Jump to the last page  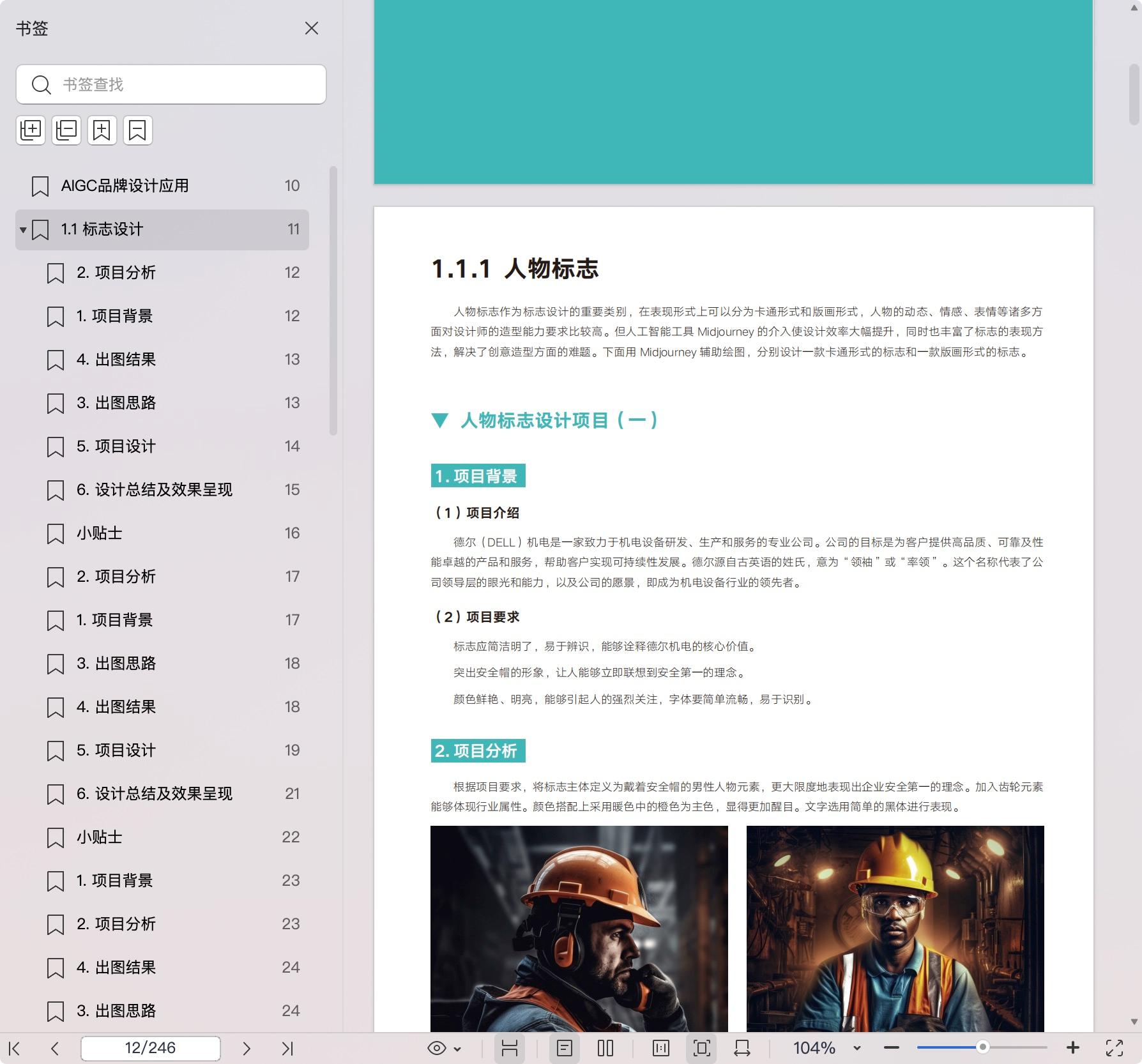coord(287,1048)
